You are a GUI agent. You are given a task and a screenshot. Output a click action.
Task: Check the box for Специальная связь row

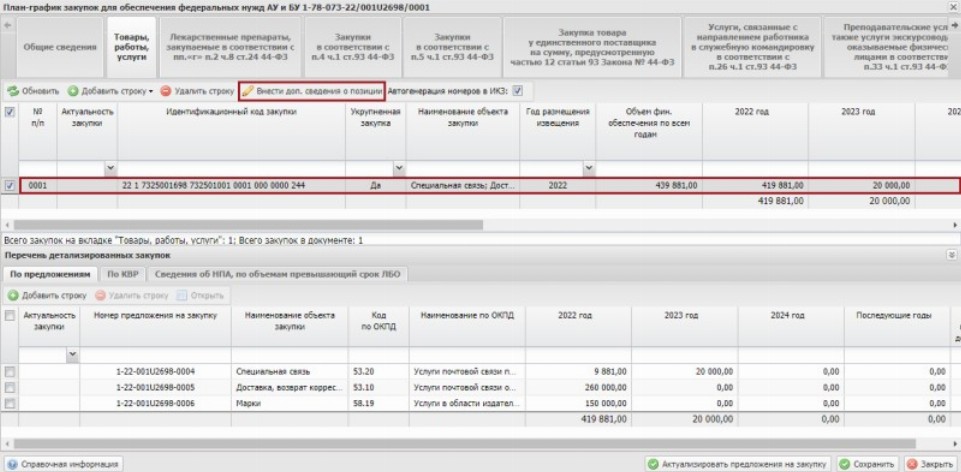pos(10,372)
